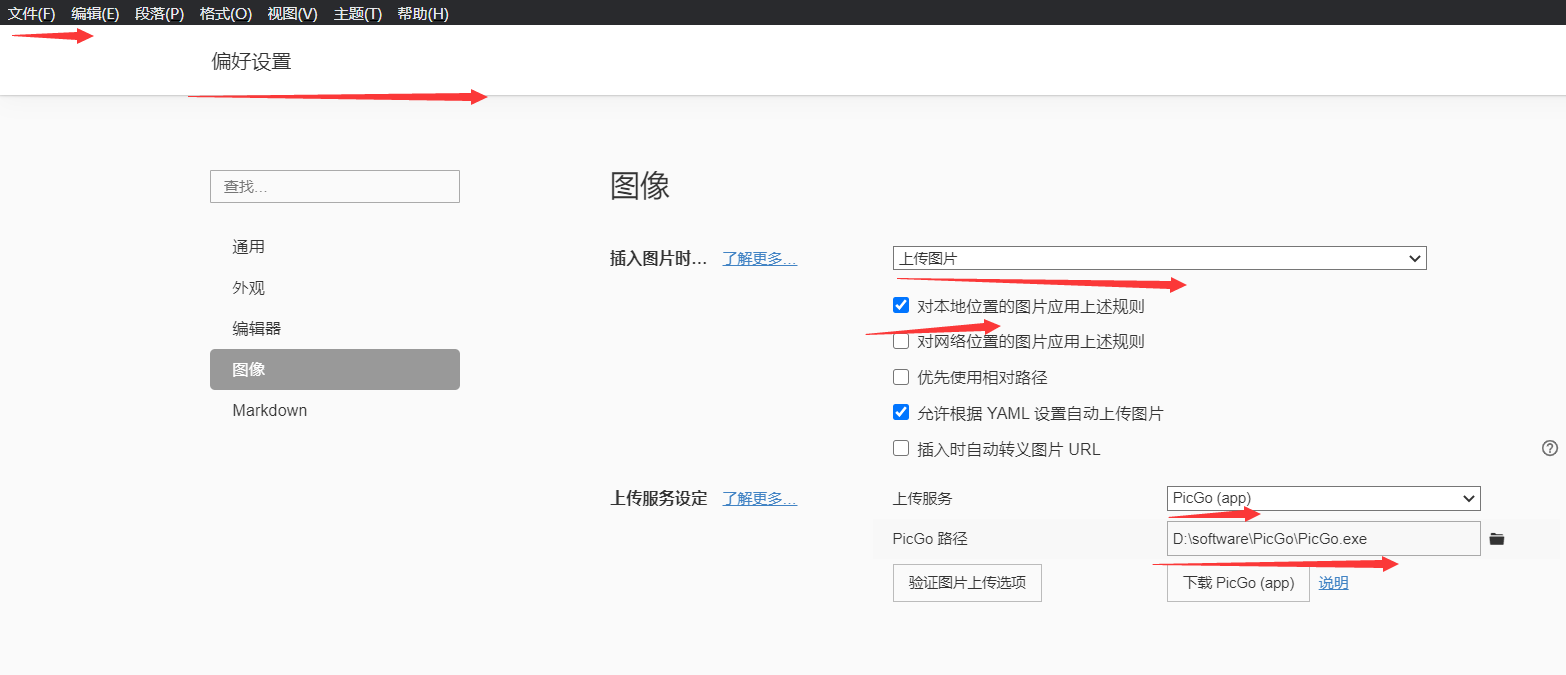Focus the 查找 search field
This screenshot has width=1566, height=675.
pos(335,187)
